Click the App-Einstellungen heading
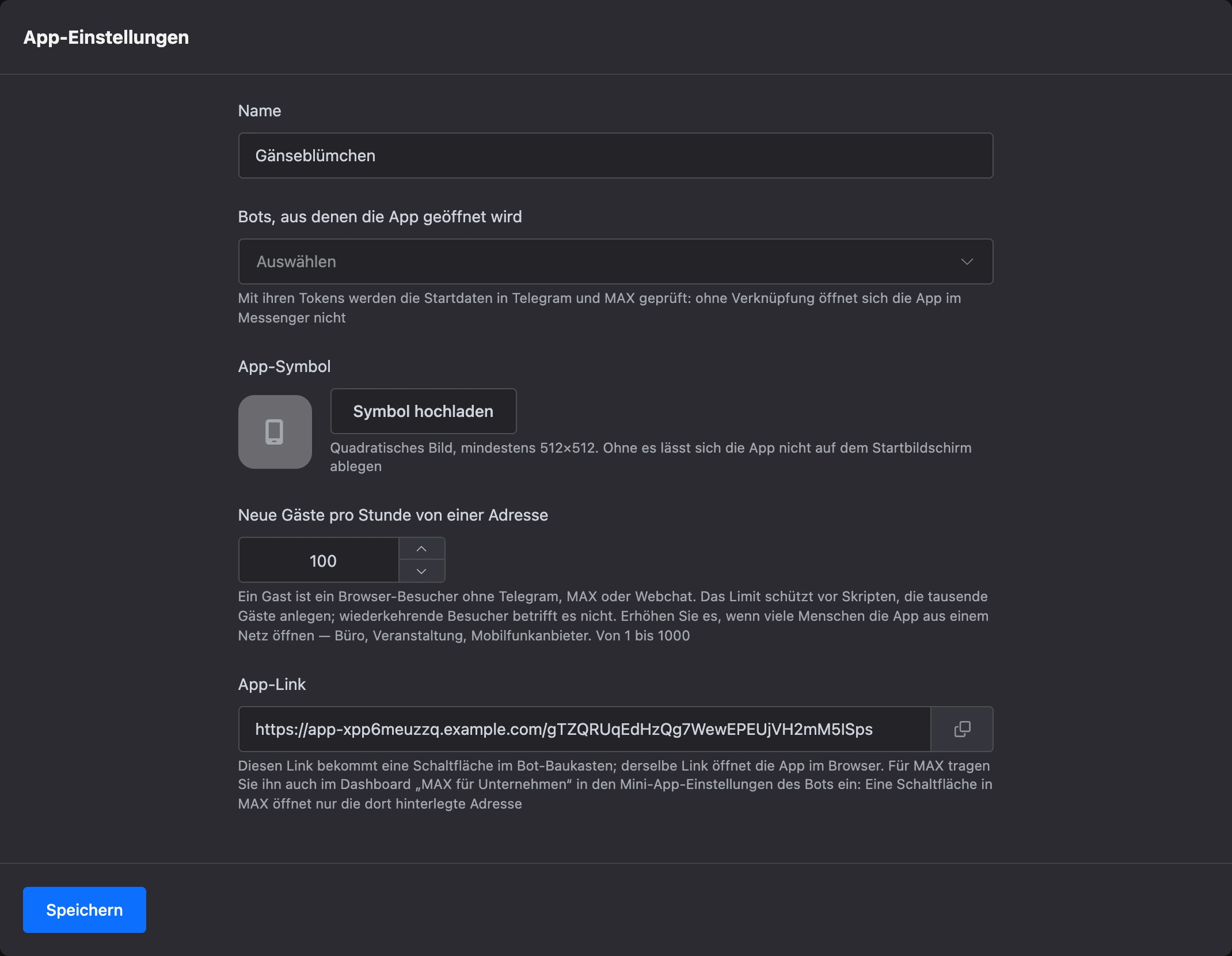The image size is (1232, 956). 106,37
